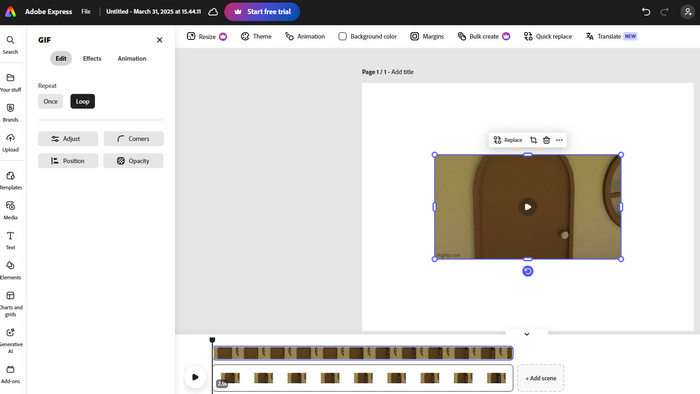Click Add title next to Page 1

(402, 72)
